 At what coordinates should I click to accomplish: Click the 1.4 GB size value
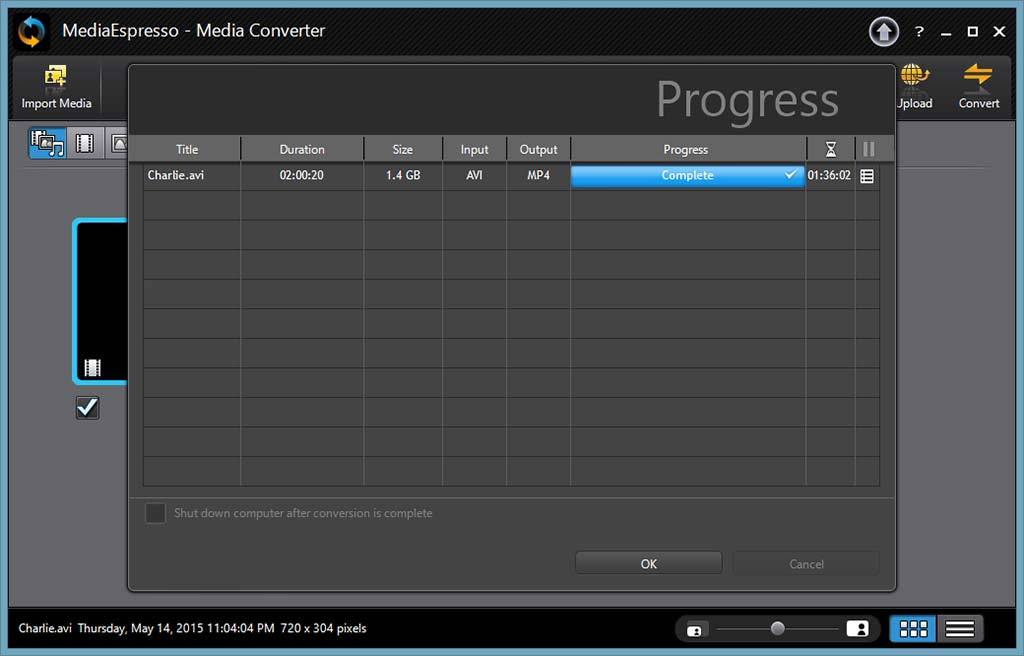403,175
